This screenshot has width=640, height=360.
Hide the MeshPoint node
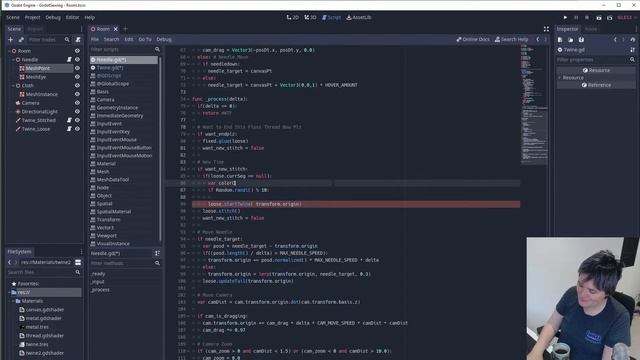click(x=77, y=68)
